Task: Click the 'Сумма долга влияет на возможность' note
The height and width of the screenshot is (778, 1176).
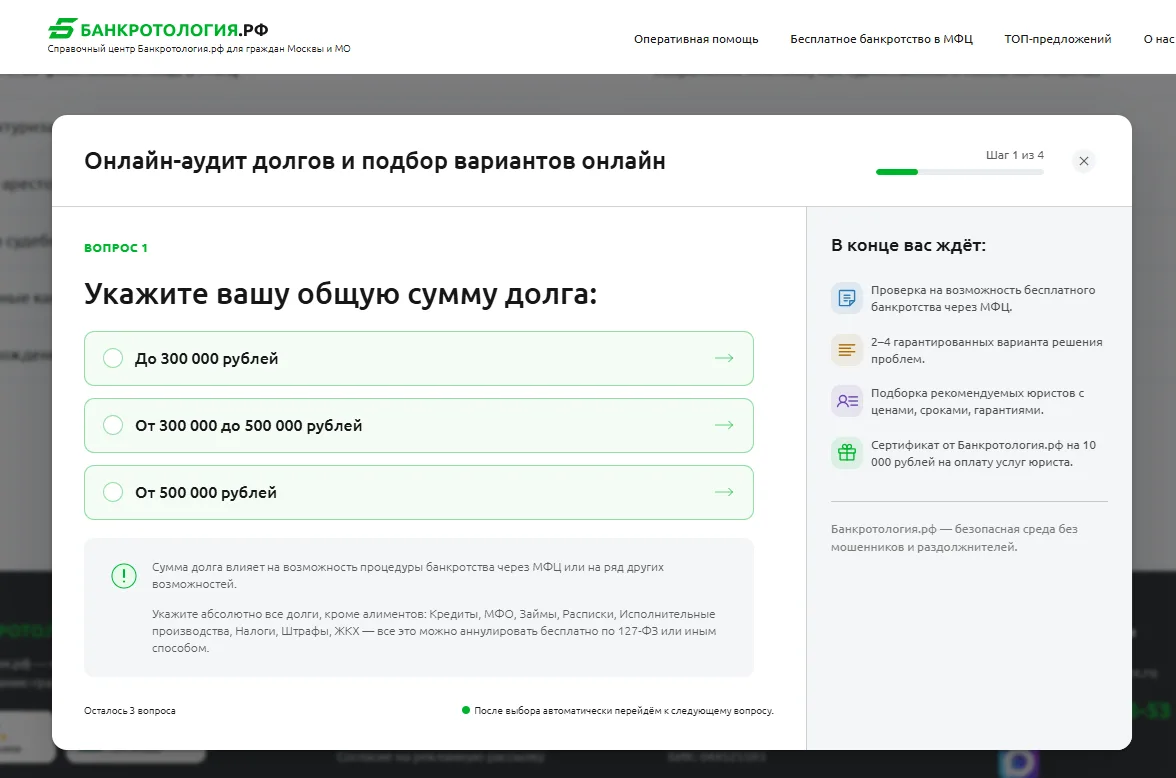Action: pyautogui.click(x=408, y=575)
